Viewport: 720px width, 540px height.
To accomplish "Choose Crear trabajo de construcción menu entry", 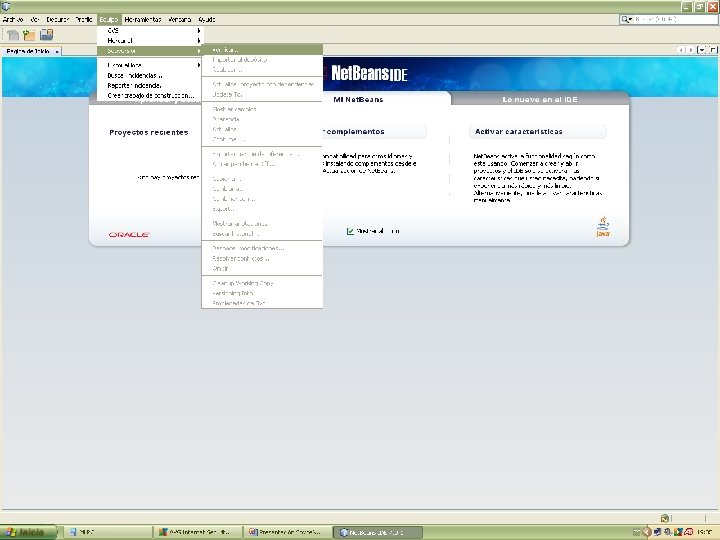I will tap(150, 96).
